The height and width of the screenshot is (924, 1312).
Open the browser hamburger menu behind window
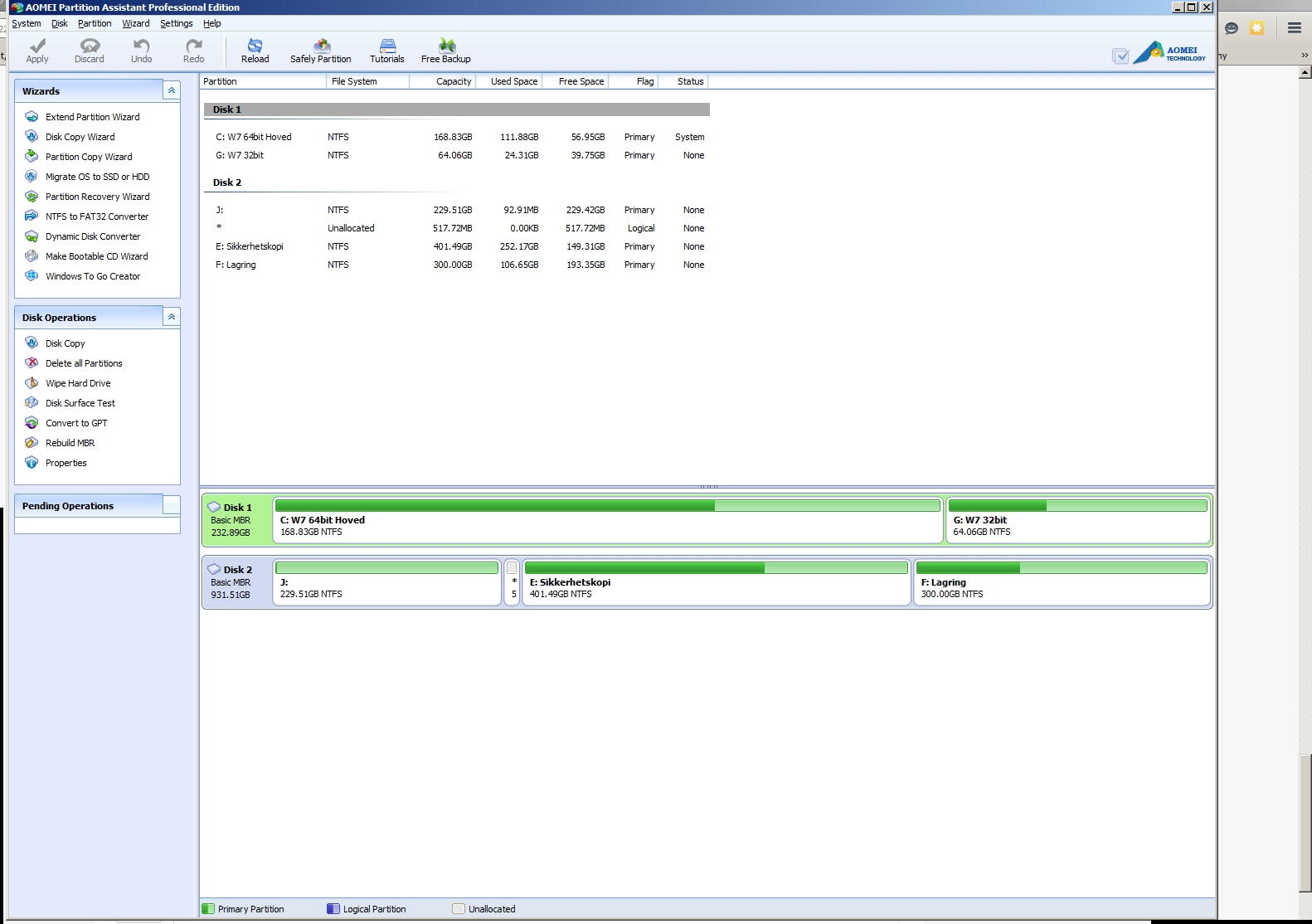pyautogui.click(x=1295, y=28)
